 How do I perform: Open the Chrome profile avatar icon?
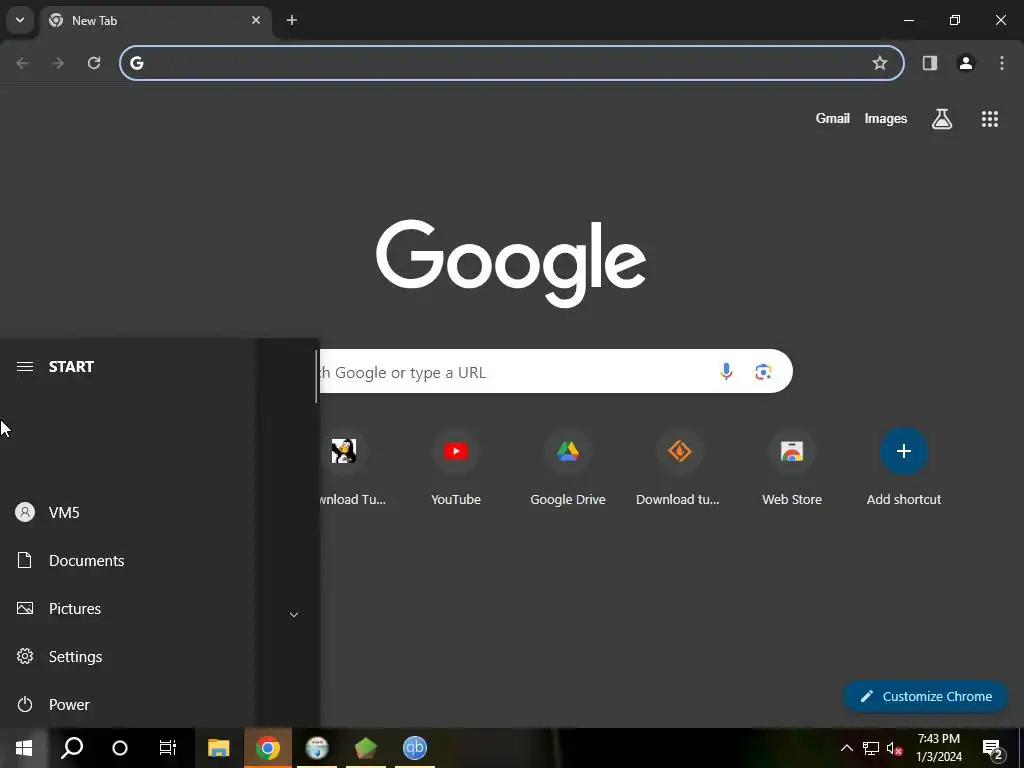tap(966, 63)
